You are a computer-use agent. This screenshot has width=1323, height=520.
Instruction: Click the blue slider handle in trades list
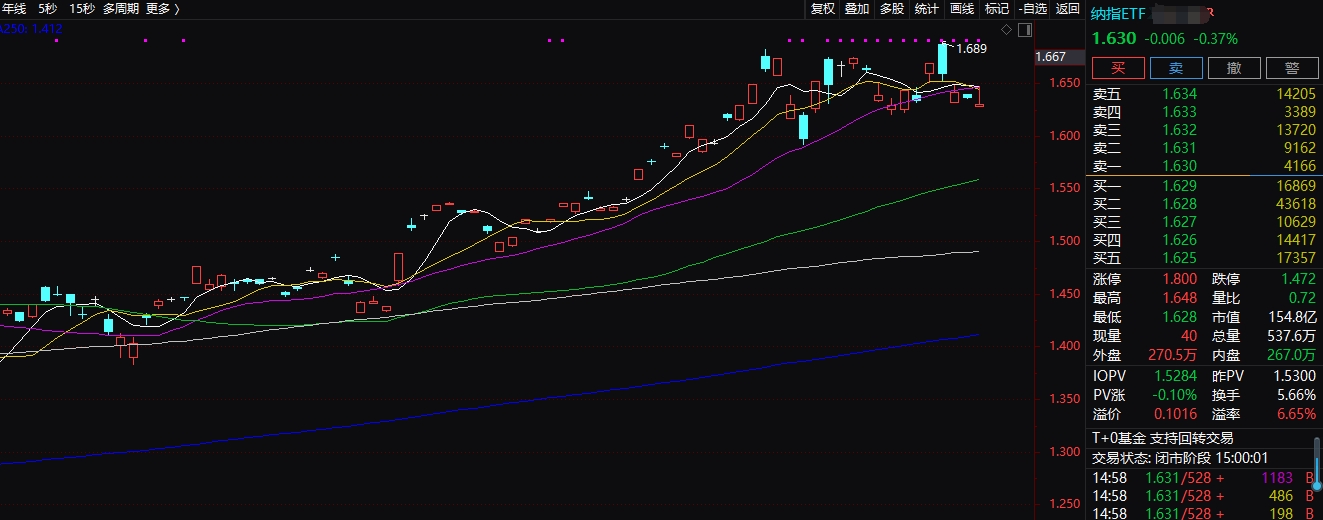(1317, 485)
